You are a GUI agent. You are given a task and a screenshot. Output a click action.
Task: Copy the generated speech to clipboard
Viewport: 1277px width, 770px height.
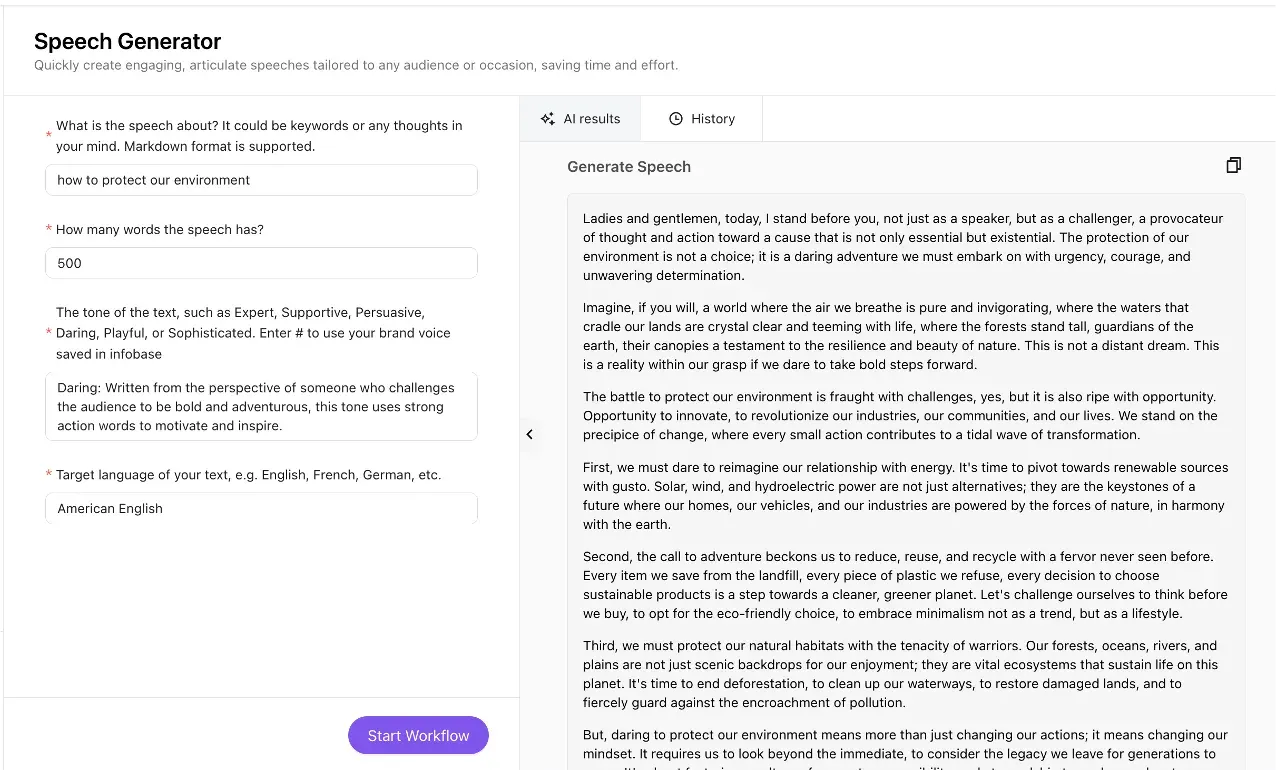(x=1233, y=166)
